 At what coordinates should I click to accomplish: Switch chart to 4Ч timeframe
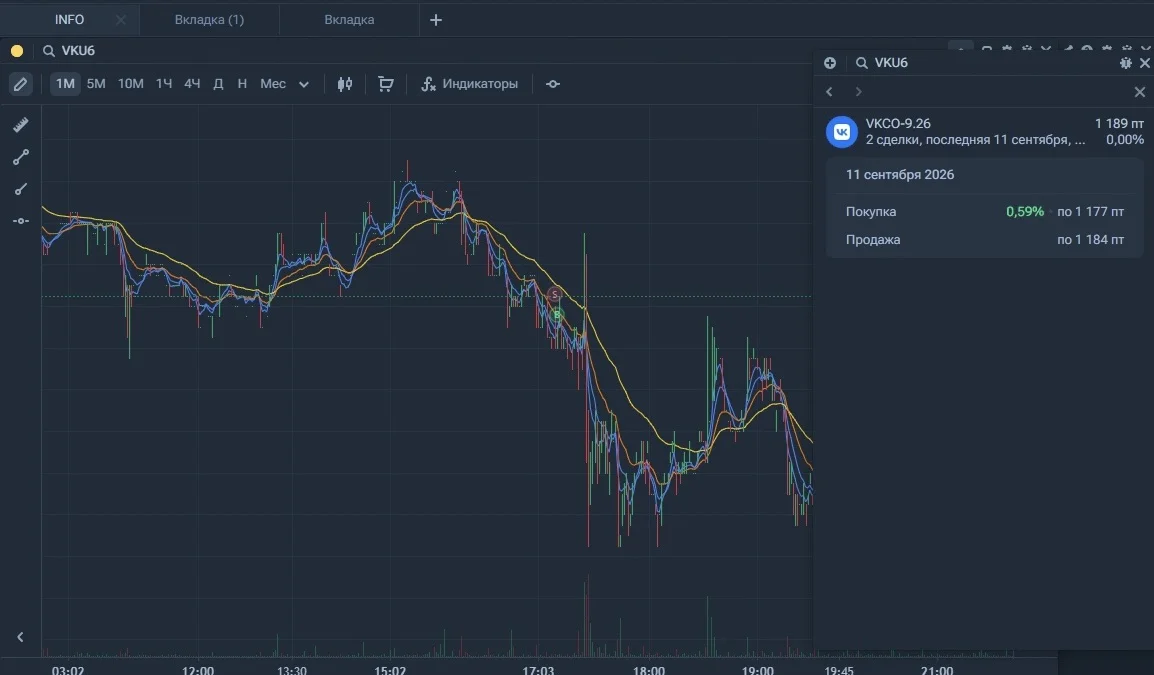pyautogui.click(x=192, y=84)
